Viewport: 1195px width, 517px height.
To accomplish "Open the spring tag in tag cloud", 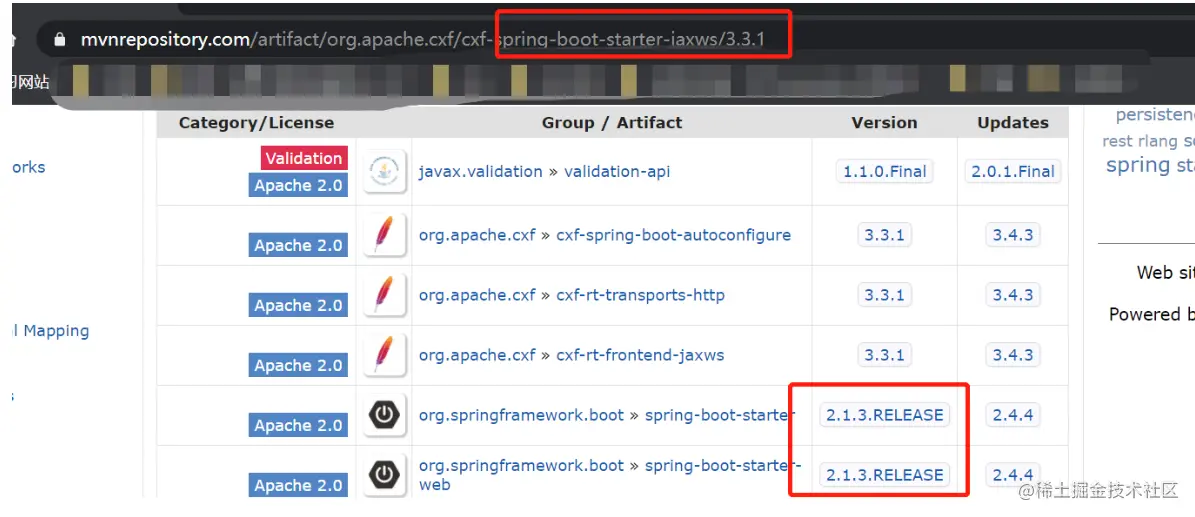I will point(1138,165).
